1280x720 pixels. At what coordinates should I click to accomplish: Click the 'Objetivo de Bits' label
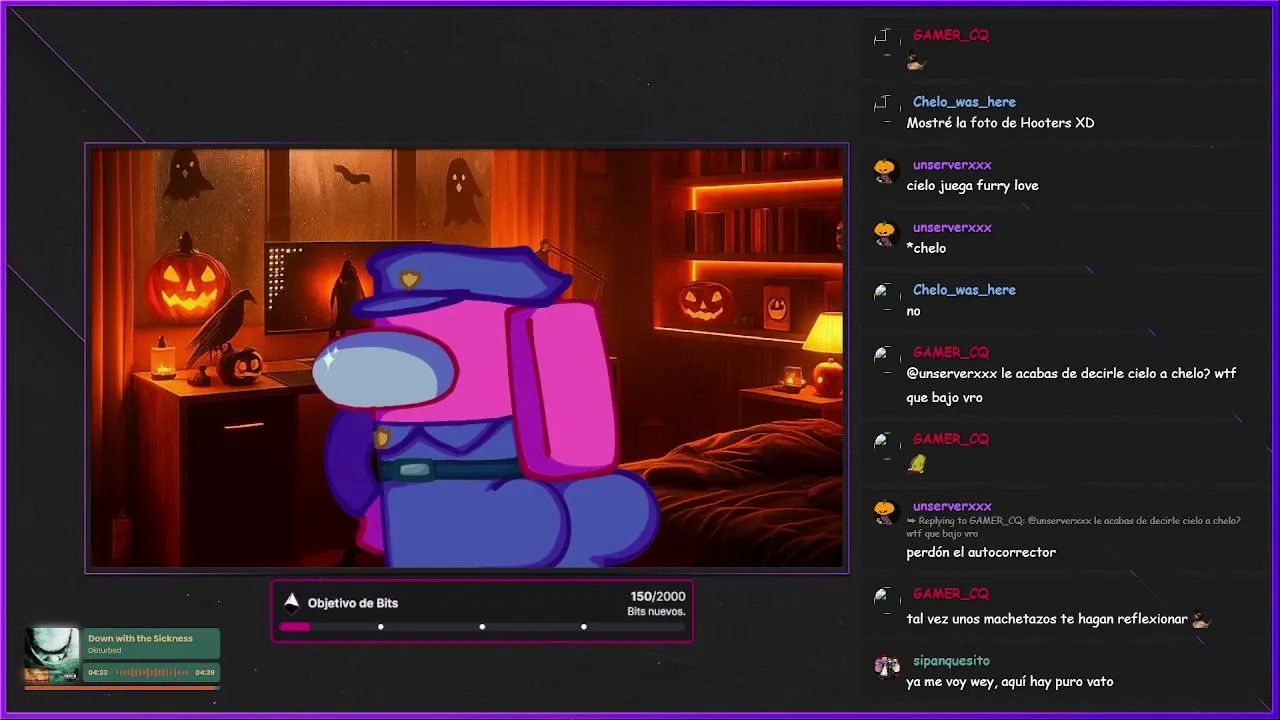[353, 603]
